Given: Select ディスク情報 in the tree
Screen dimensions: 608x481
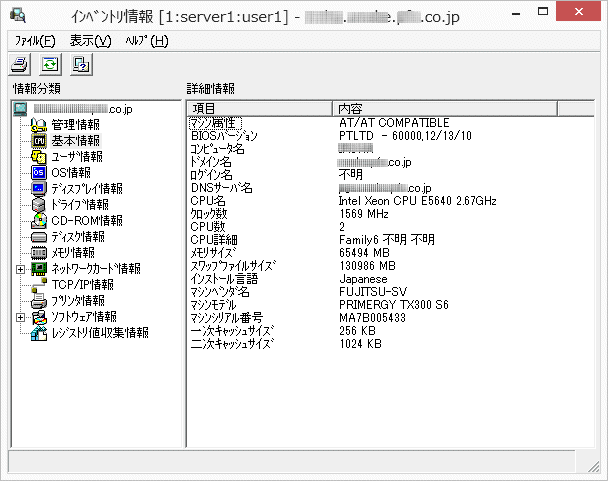Looking at the screenshot, I should 78,237.
